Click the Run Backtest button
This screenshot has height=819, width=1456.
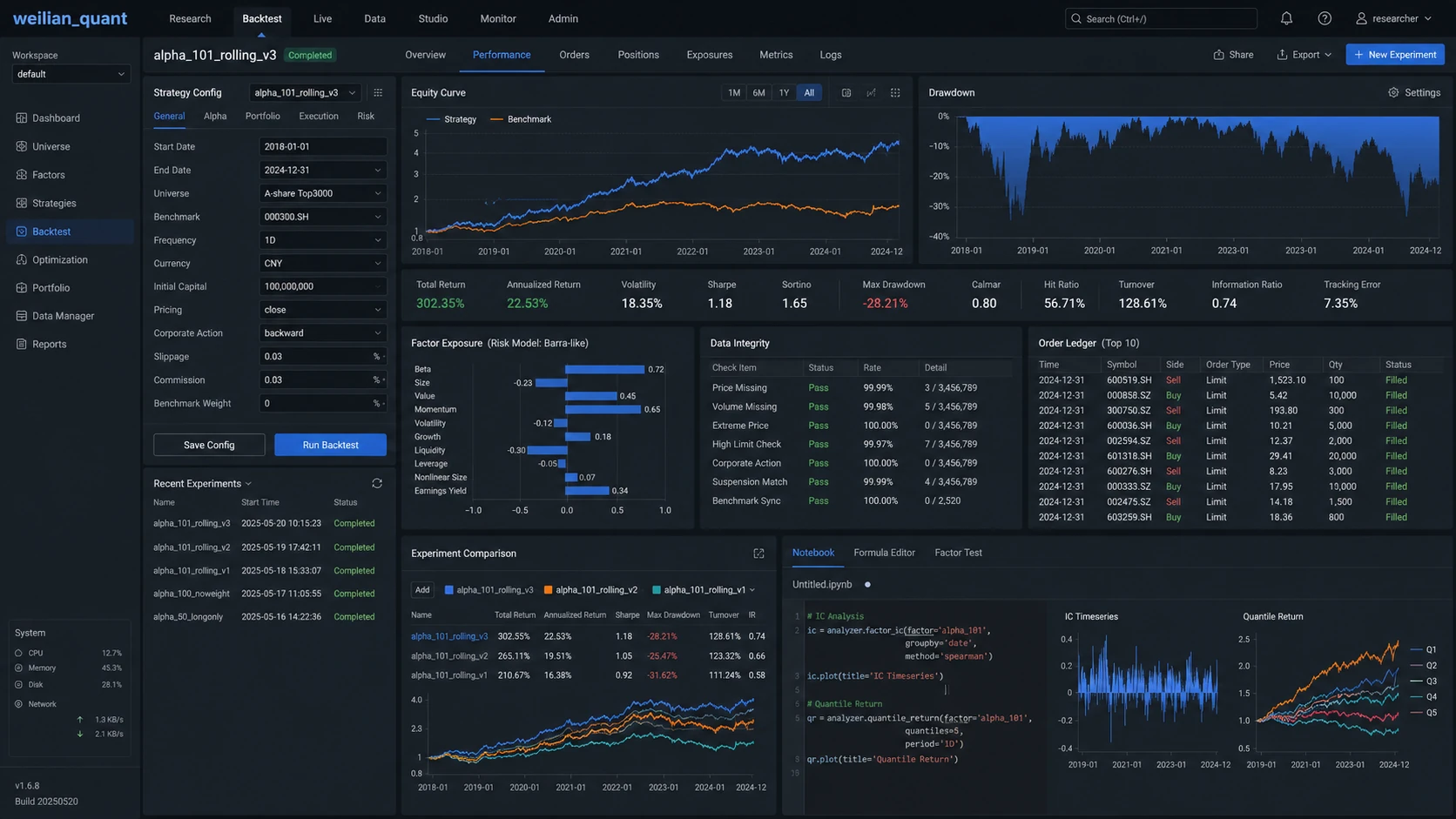pyautogui.click(x=330, y=445)
